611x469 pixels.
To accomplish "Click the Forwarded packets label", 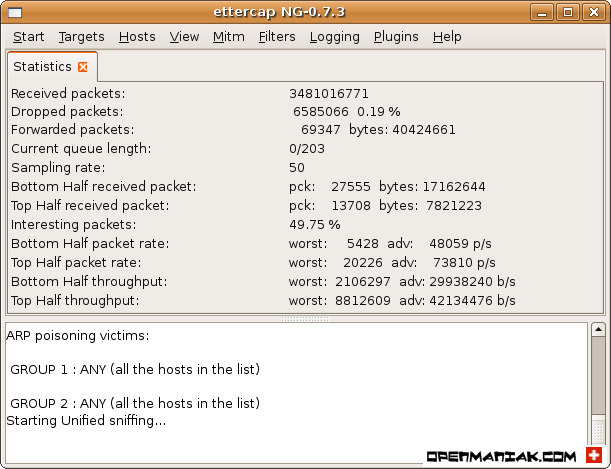I will pos(72,130).
